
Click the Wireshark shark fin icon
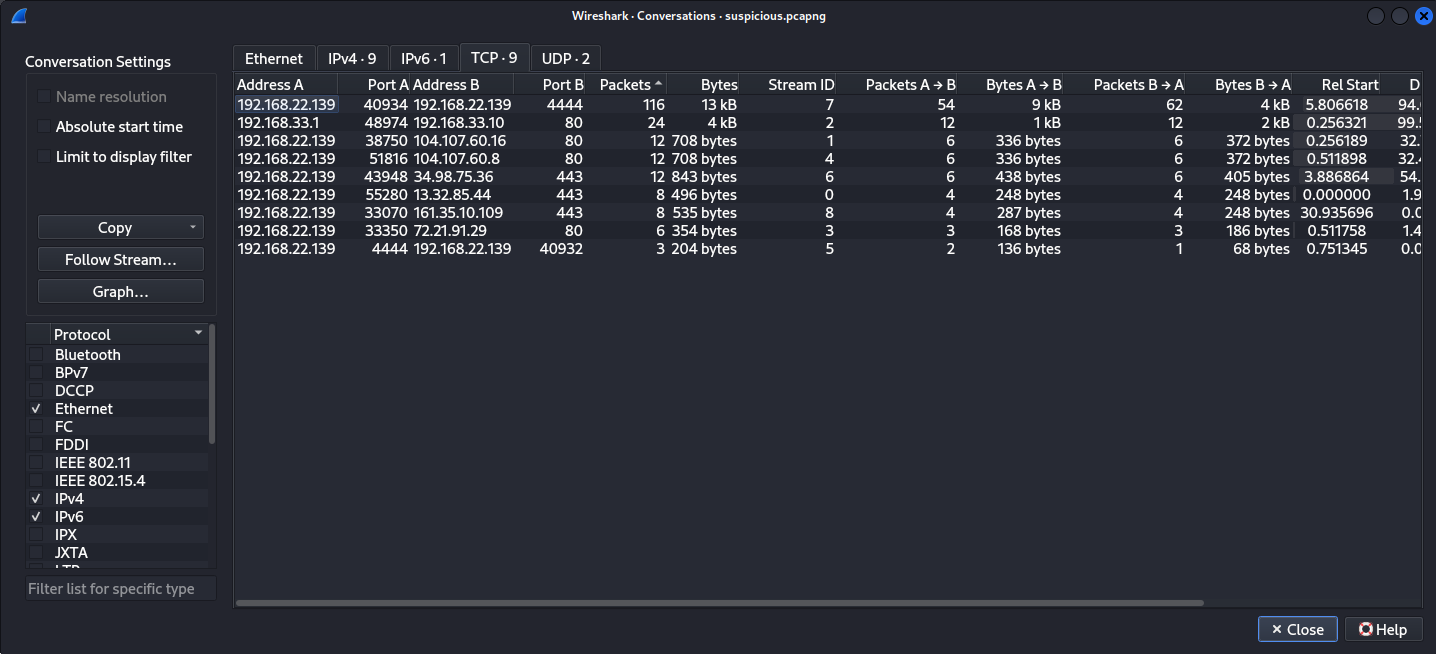point(19,16)
